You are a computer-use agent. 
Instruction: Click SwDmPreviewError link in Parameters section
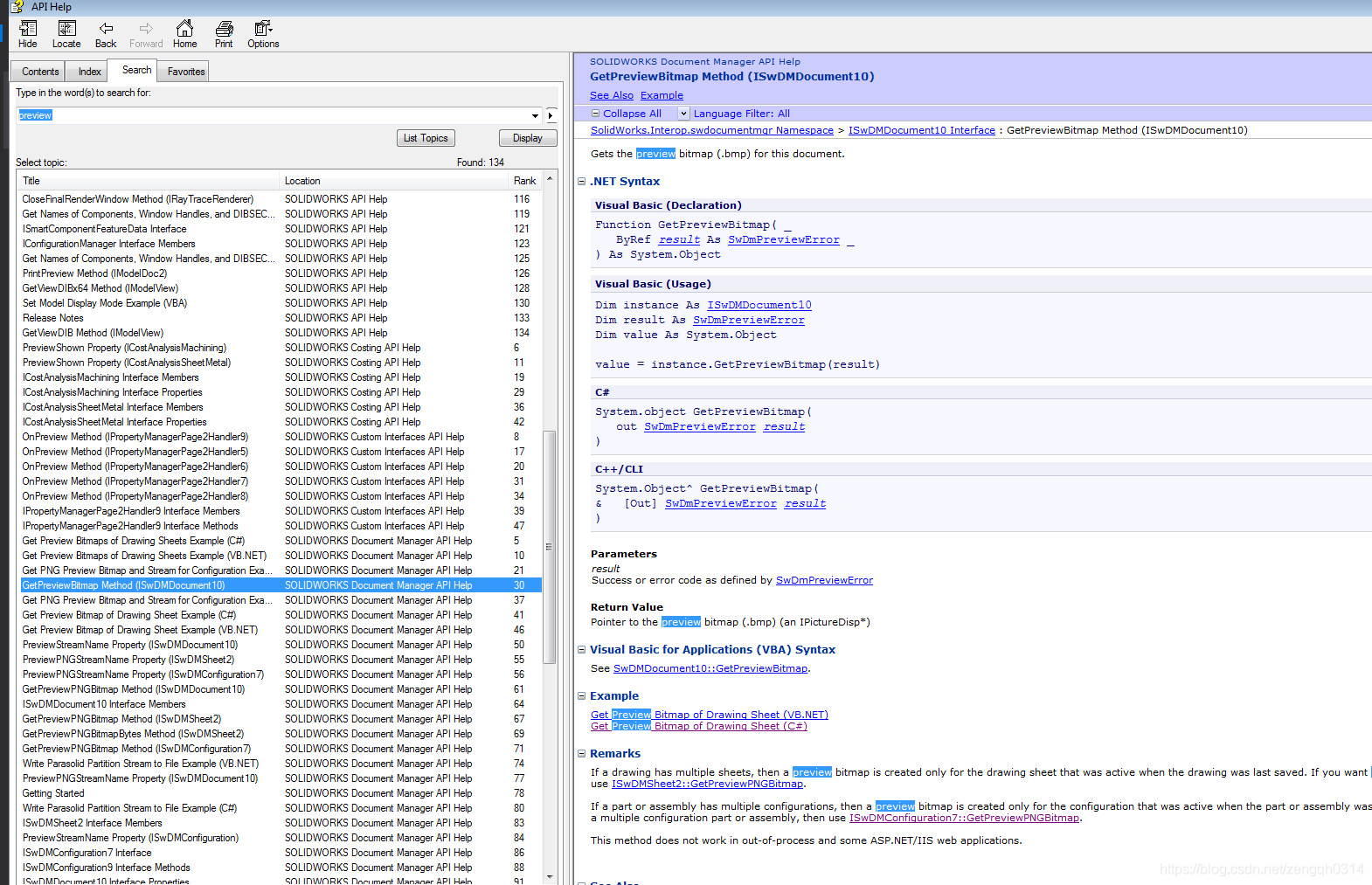click(824, 580)
